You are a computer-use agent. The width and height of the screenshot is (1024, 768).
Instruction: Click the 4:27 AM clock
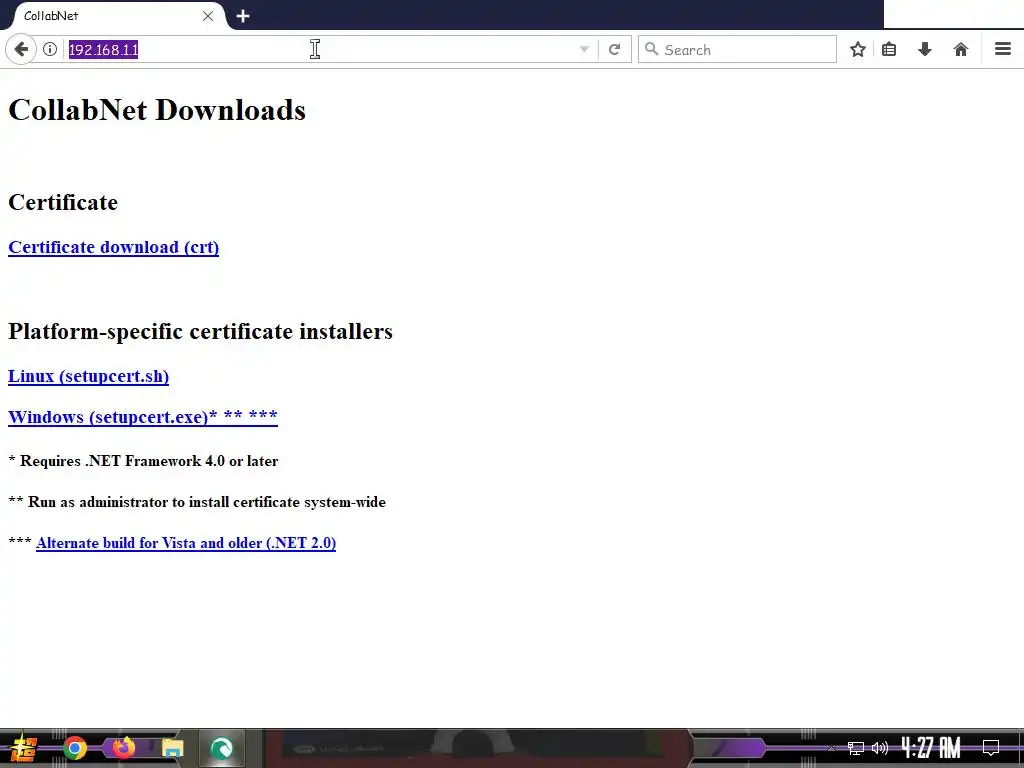[x=931, y=747]
